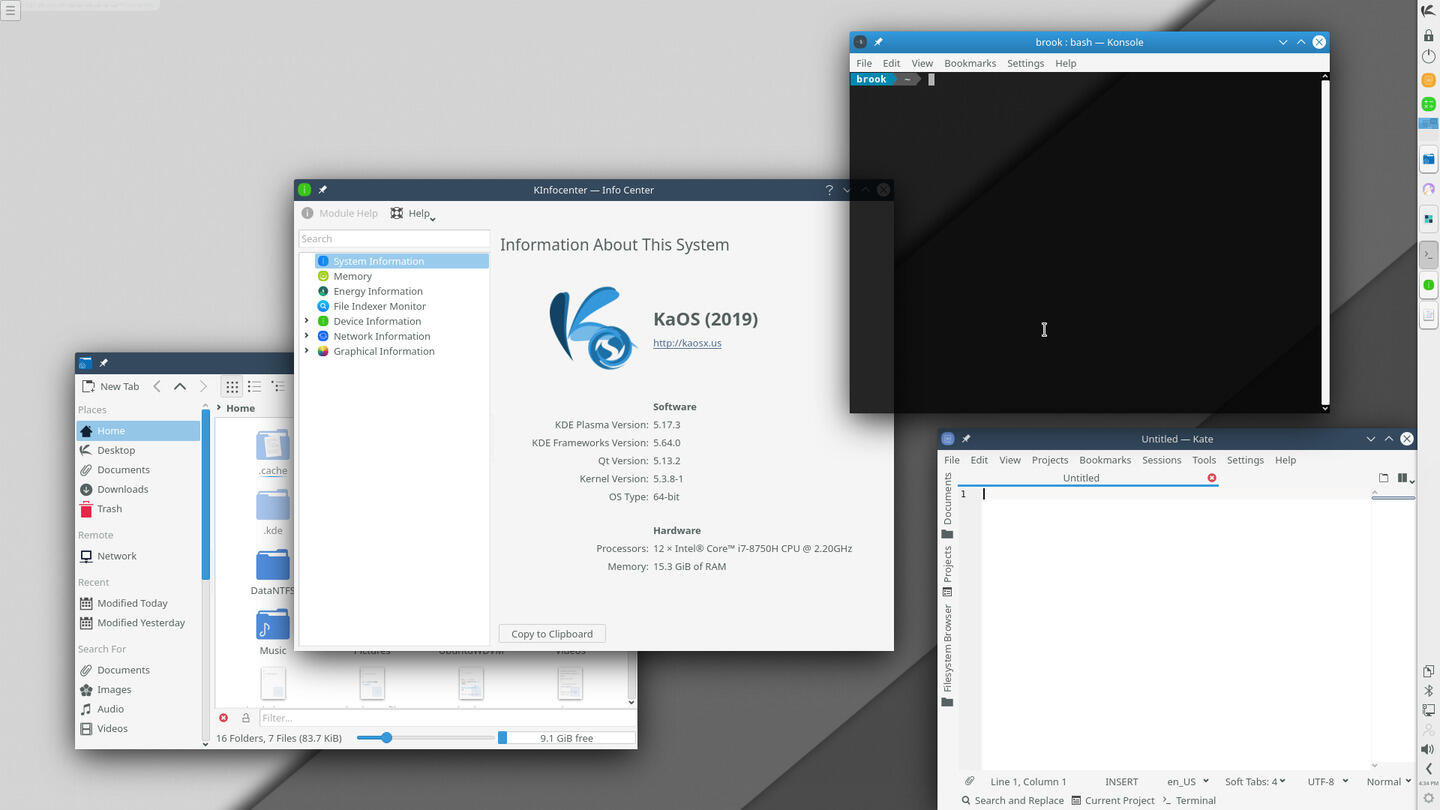Click the power/leave icon in dock
The image size is (1440, 810).
coord(1428,57)
